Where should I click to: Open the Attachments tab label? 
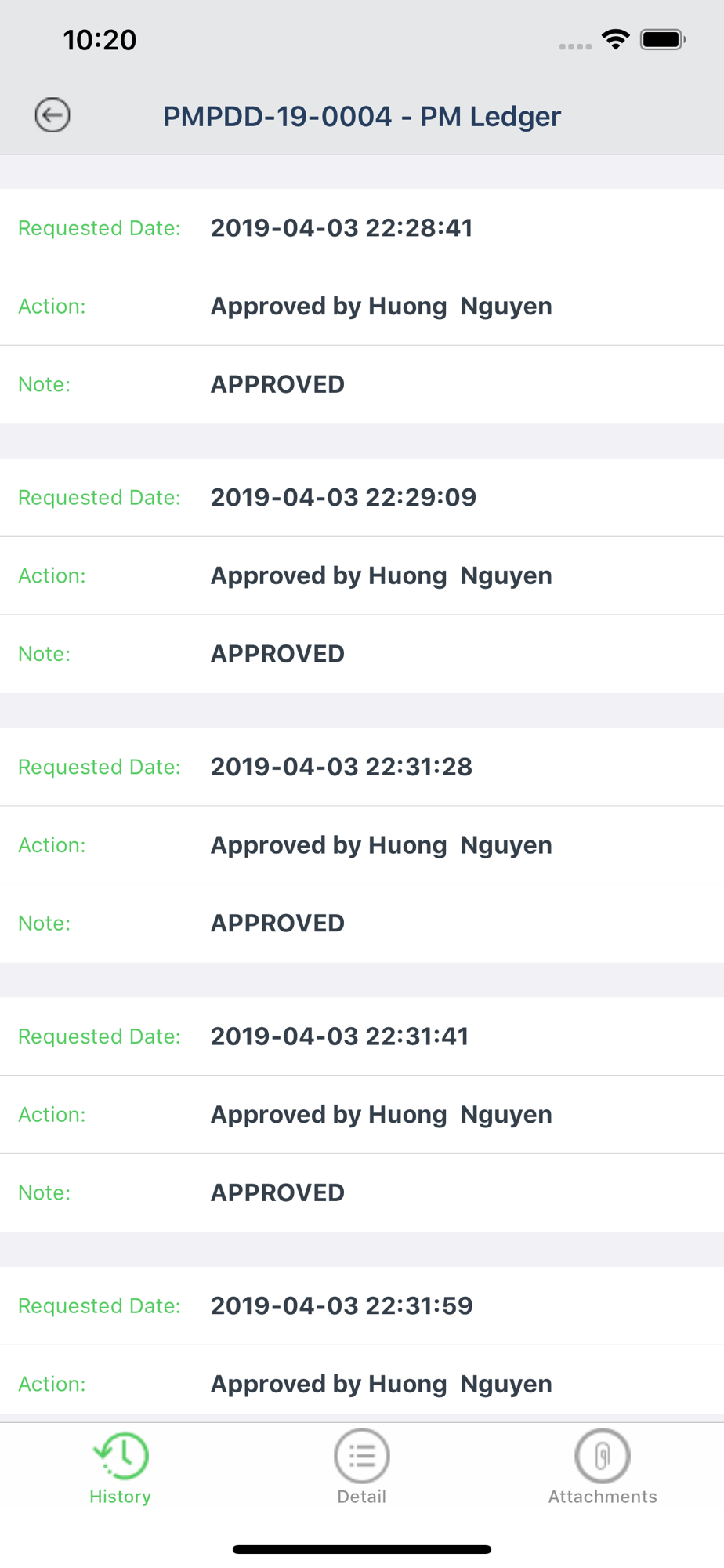click(602, 1497)
